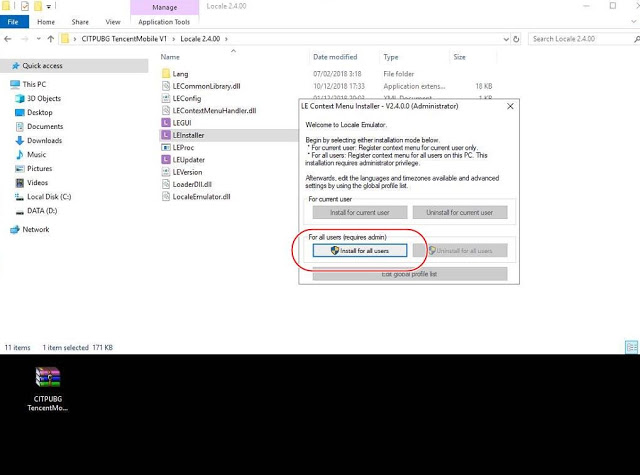The image size is (640, 475).
Task: Open Desktop in the sidebar
Action: coord(40,112)
